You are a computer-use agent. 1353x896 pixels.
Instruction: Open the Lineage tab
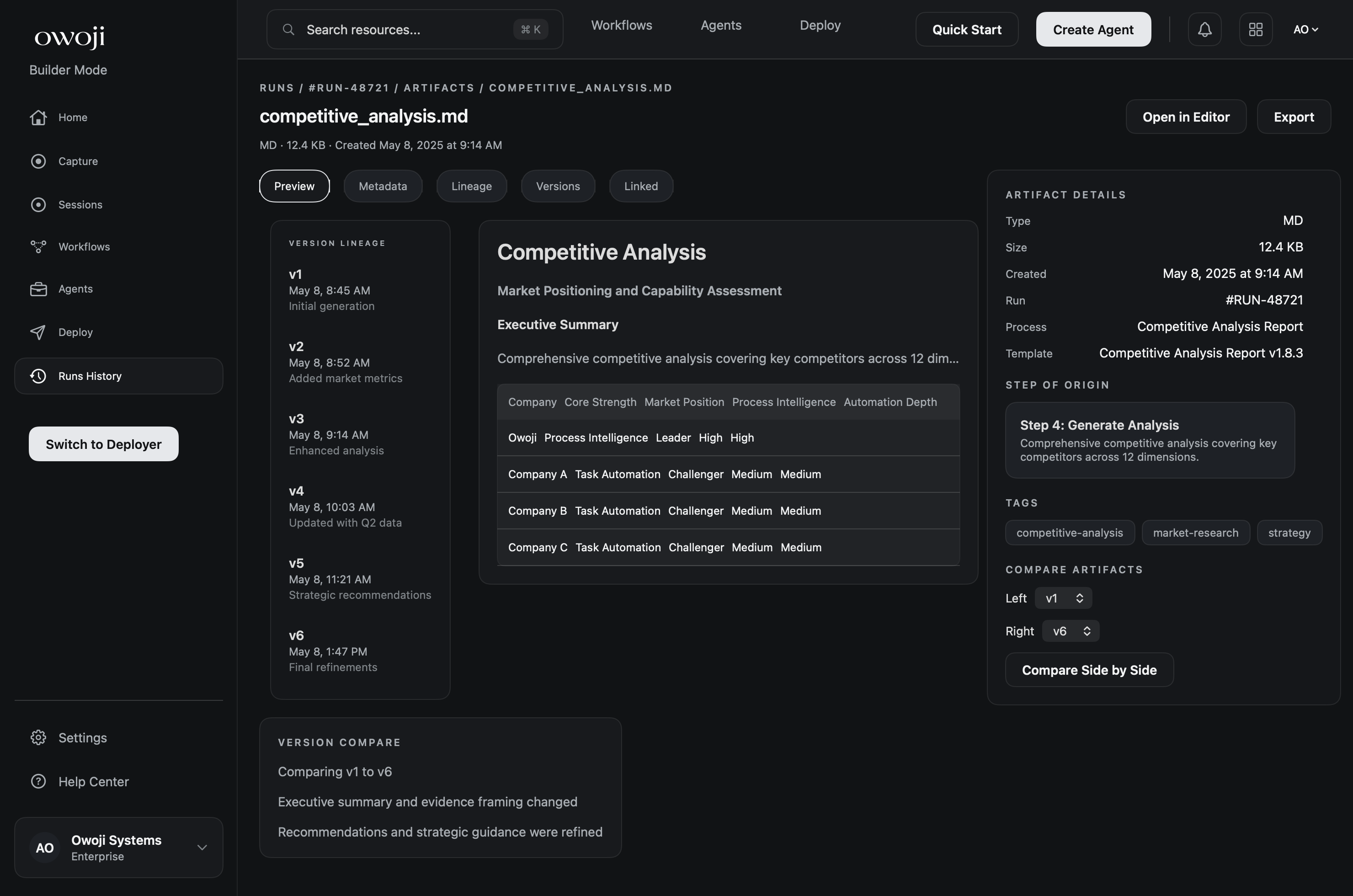[471, 186]
